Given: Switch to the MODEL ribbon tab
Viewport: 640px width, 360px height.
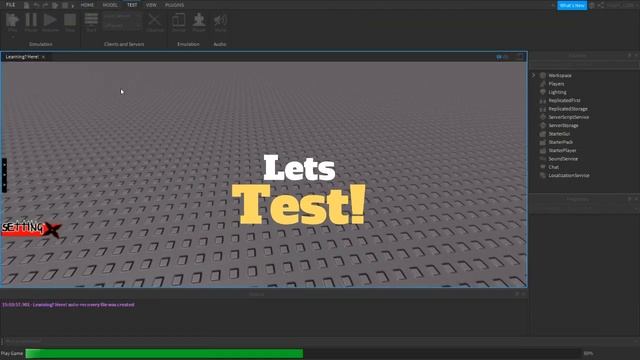Looking at the screenshot, I should [x=109, y=5].
